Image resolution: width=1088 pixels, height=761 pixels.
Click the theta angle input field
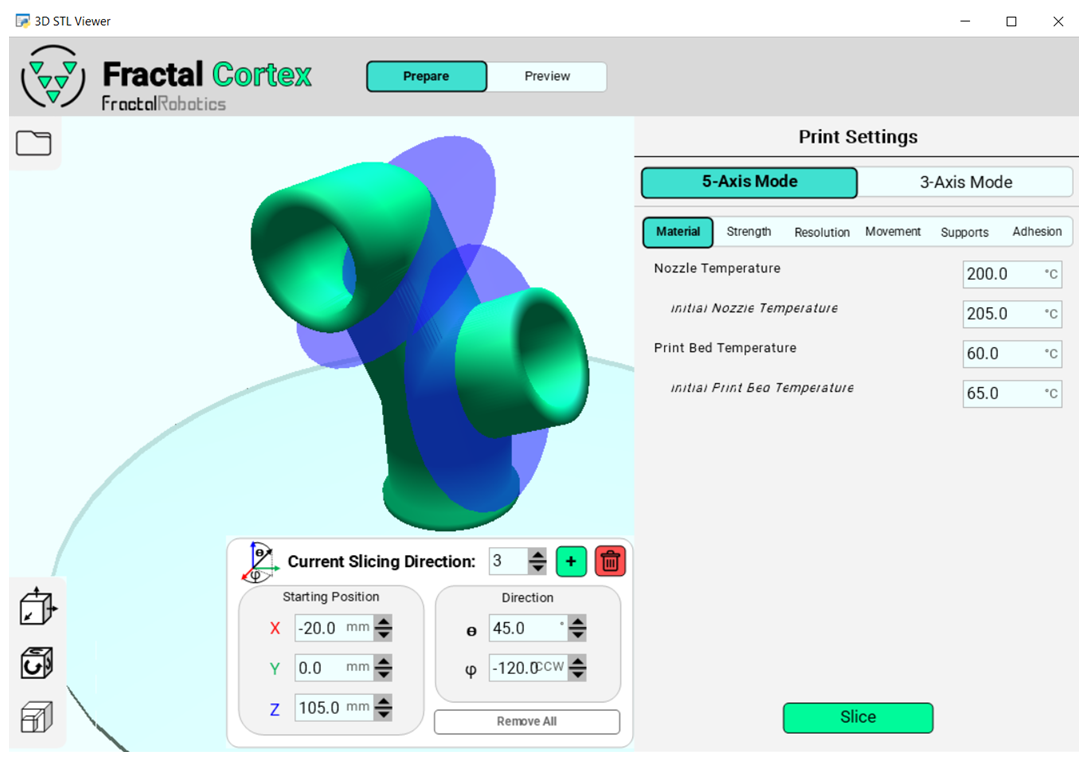click(x=529, y=628)
